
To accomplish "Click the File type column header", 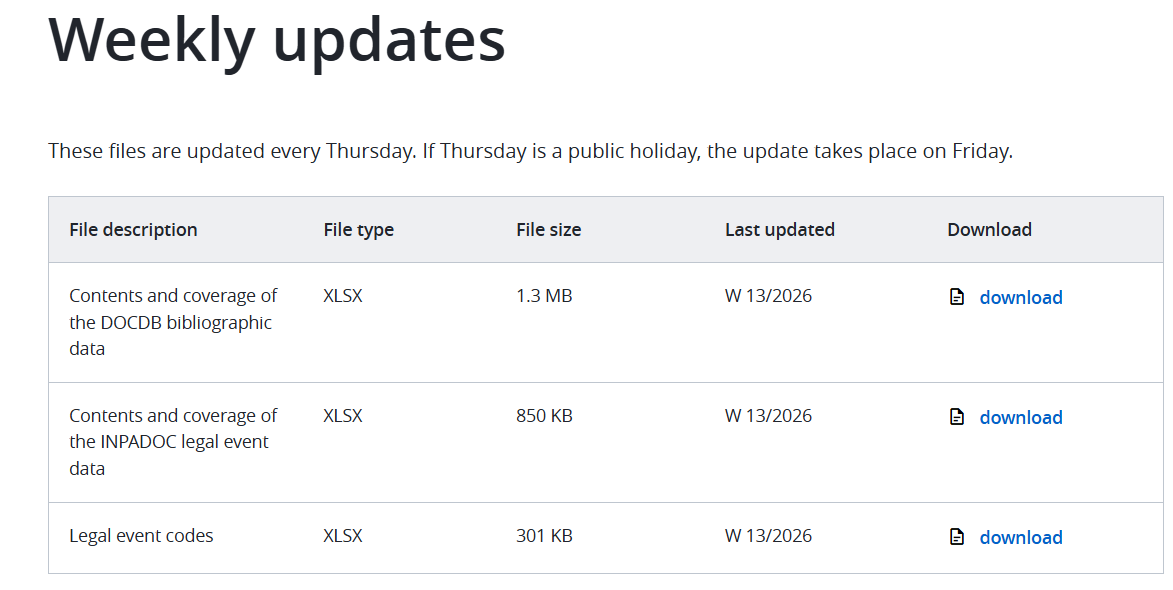I will (358, 230).
